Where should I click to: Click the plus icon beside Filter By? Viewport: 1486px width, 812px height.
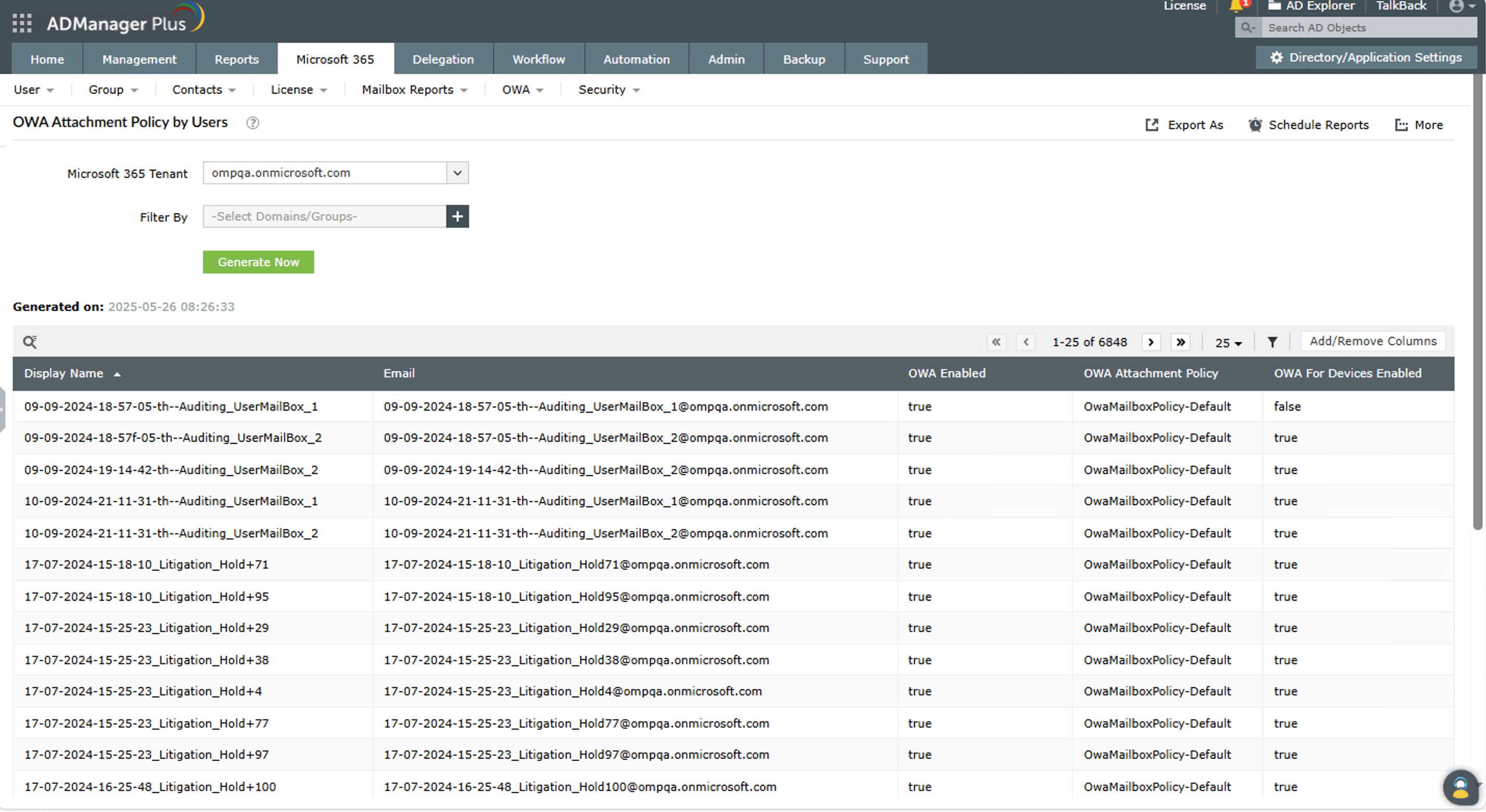tap(457, 217)
